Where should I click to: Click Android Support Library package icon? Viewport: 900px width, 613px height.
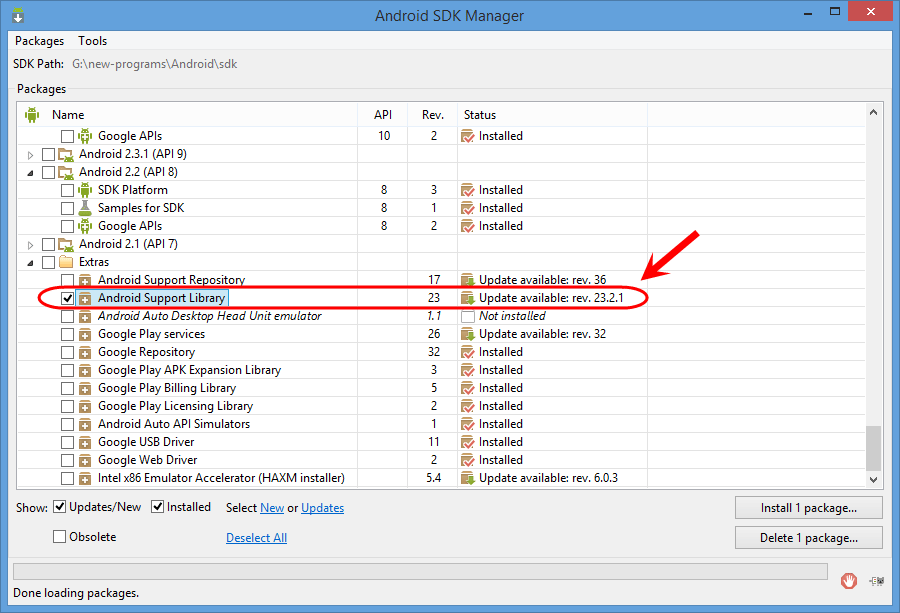point(85,298)
